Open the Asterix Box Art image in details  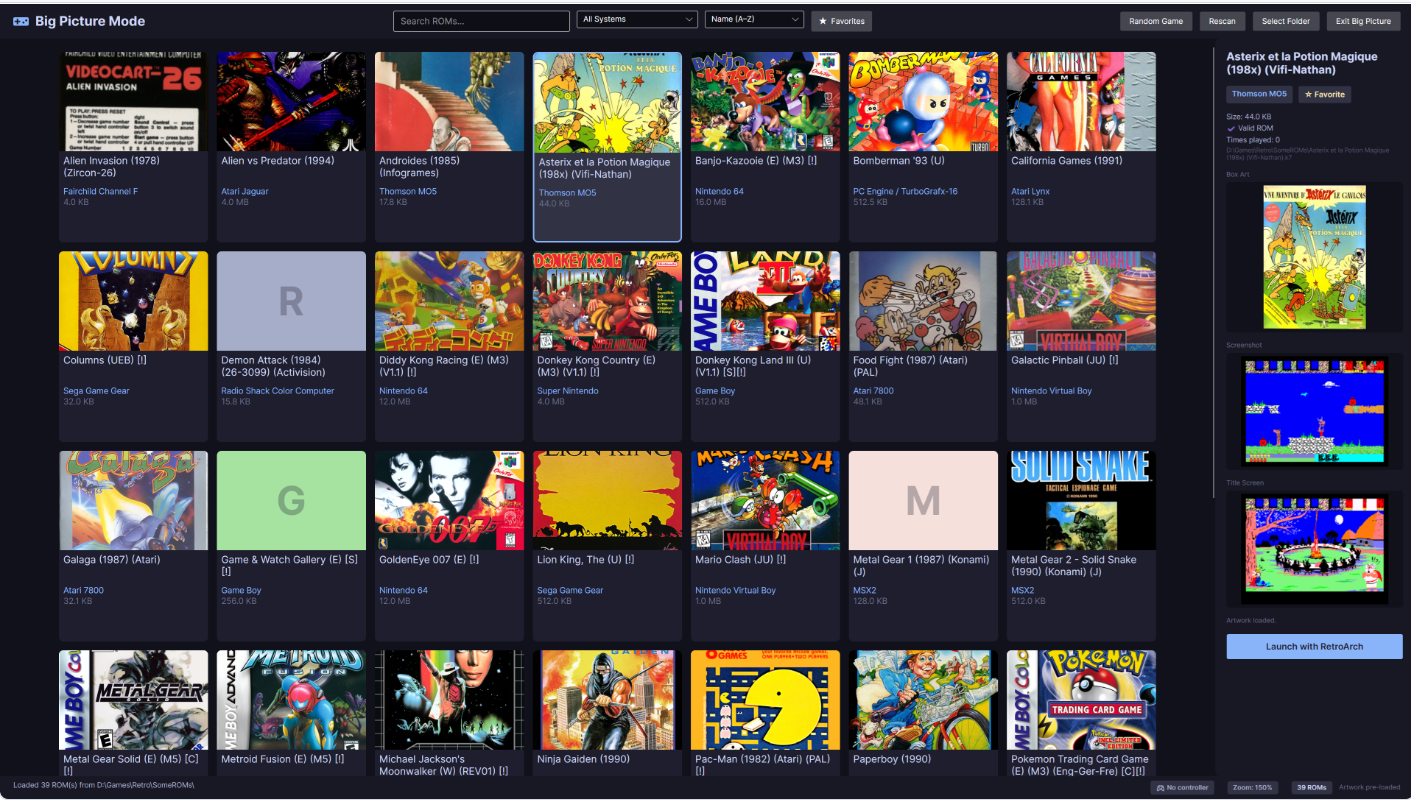(x=1314, y=257)
